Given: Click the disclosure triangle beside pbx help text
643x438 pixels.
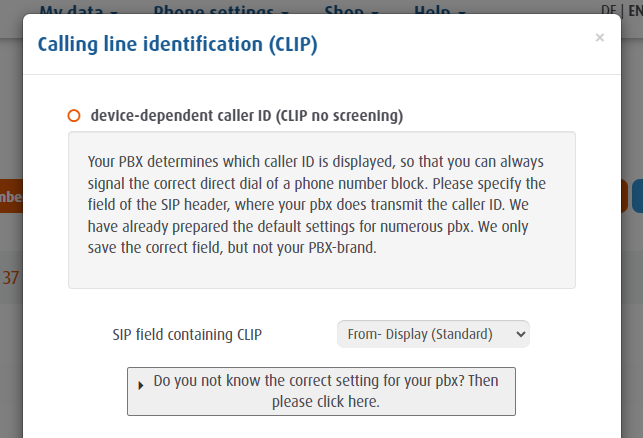Looking at the screenshot, I should point(141,386).
